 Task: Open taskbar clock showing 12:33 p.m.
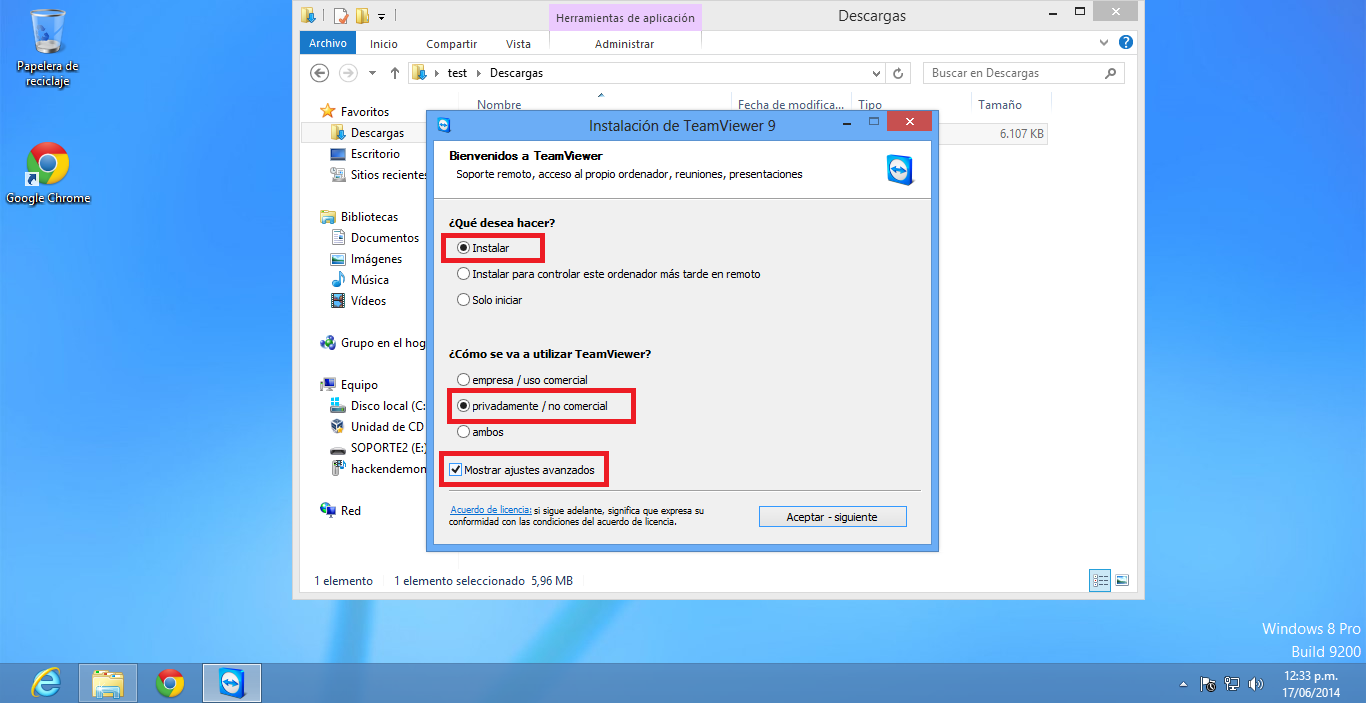click(x=1311, y=684)
